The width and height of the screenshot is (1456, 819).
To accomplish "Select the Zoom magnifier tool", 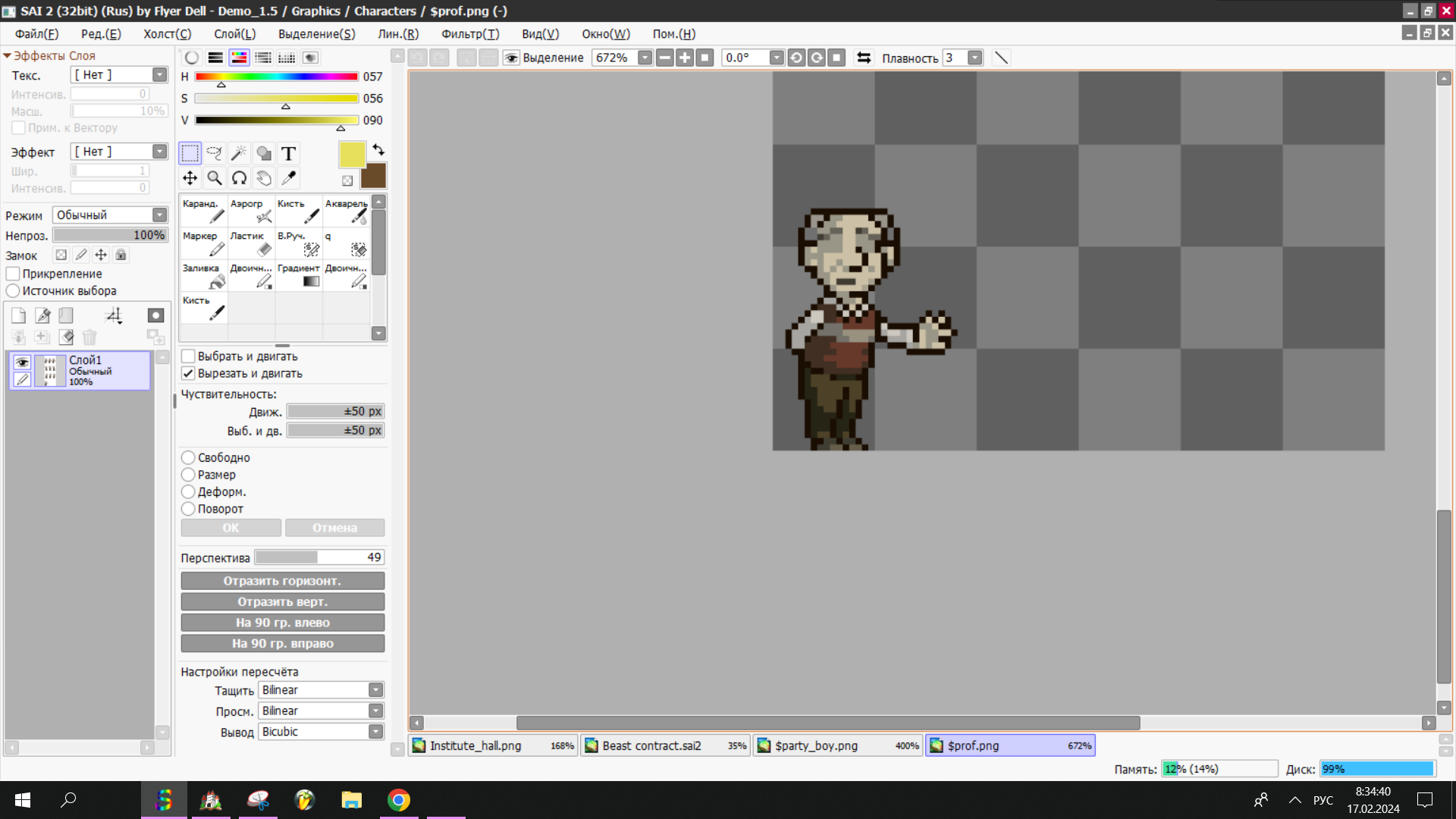I will pos(215,178).
